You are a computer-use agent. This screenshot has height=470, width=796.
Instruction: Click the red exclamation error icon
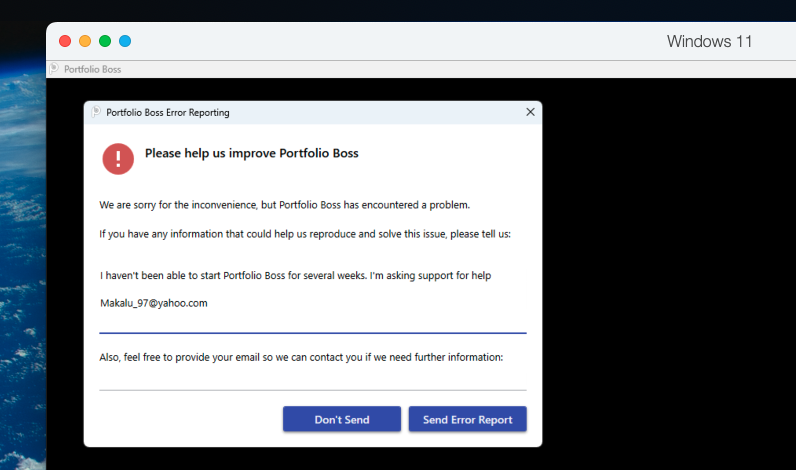coord(118,157)
